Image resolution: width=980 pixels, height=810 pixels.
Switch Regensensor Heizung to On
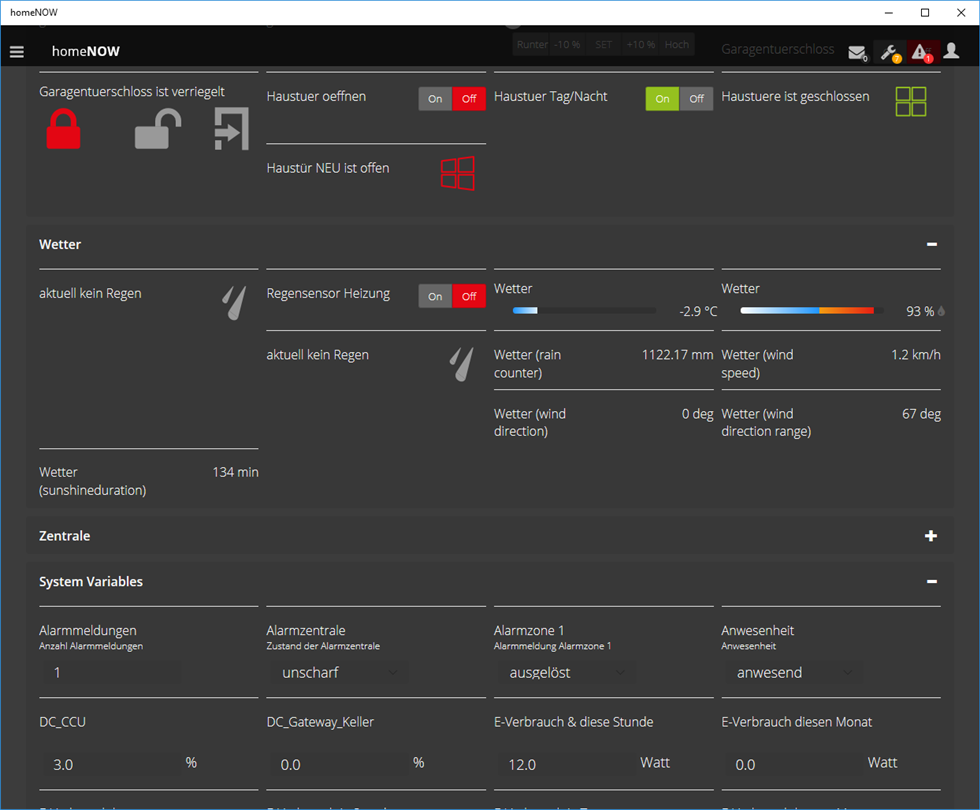click(x=435, y=296)
